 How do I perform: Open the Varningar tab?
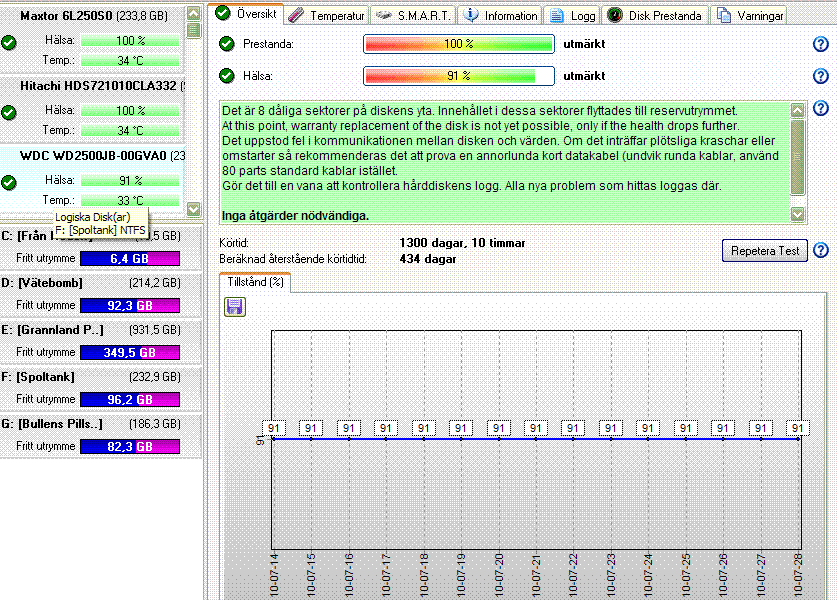(x=749, y=15)
